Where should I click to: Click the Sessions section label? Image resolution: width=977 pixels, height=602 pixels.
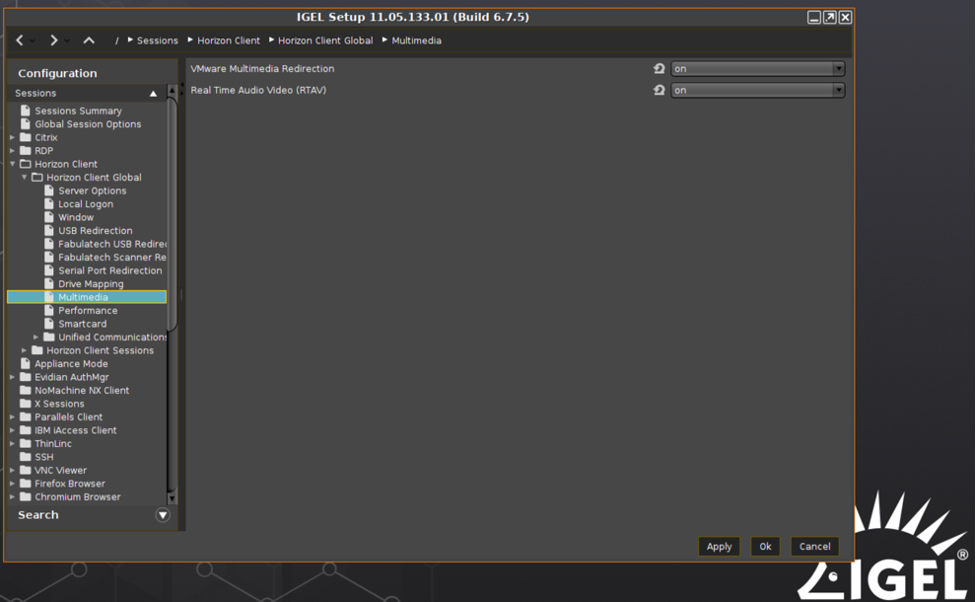36,93
